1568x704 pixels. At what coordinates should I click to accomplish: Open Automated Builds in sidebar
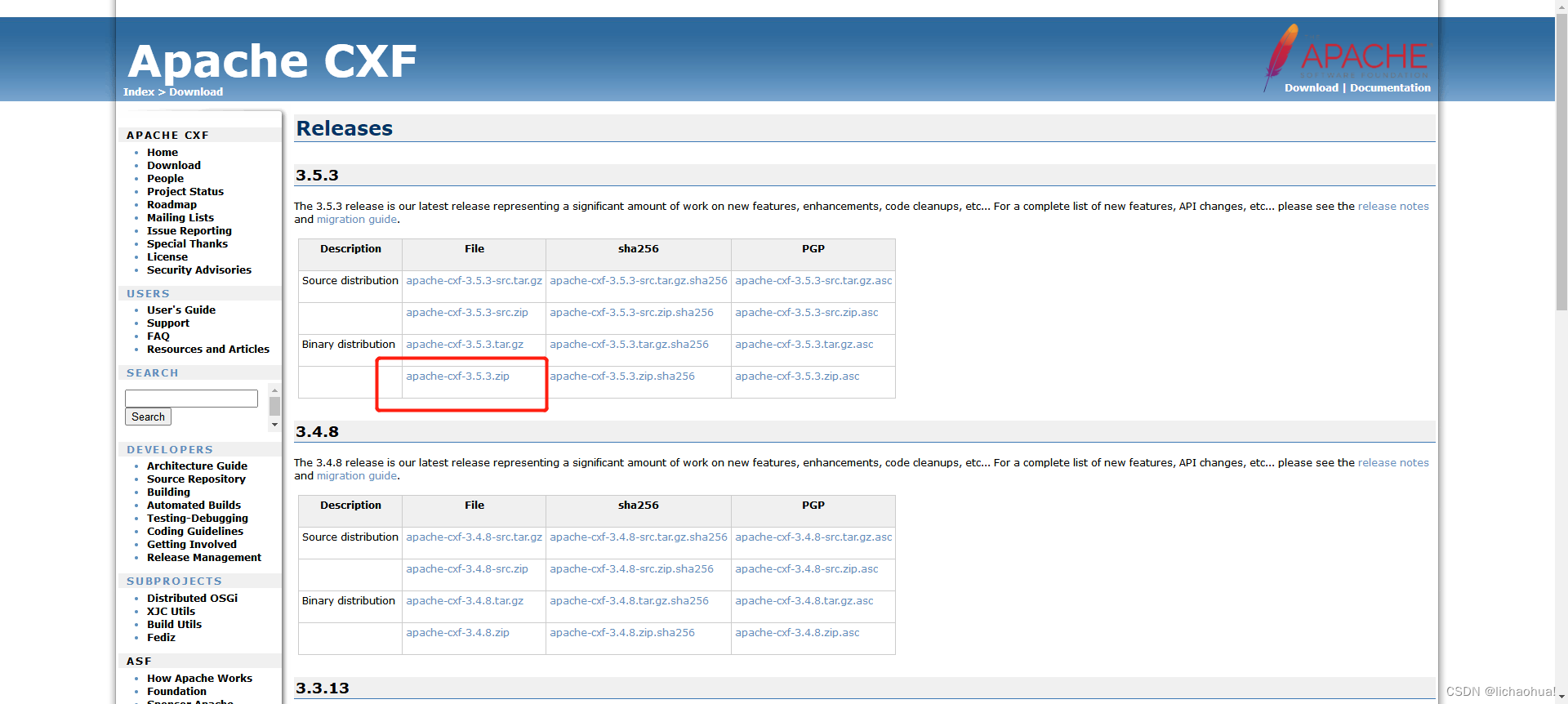[194, 506]
